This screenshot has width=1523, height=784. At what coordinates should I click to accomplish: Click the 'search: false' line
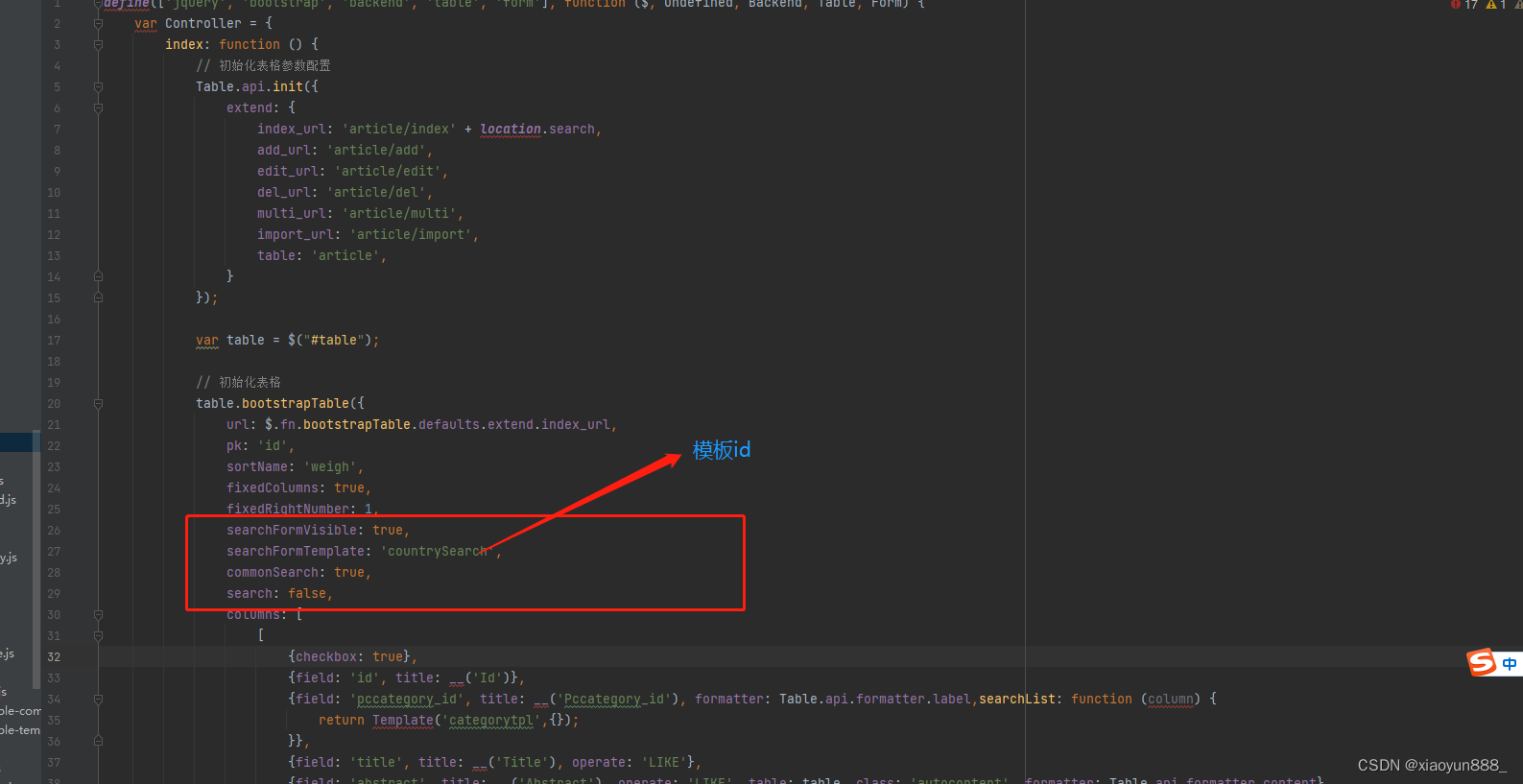tap(278, 593)
